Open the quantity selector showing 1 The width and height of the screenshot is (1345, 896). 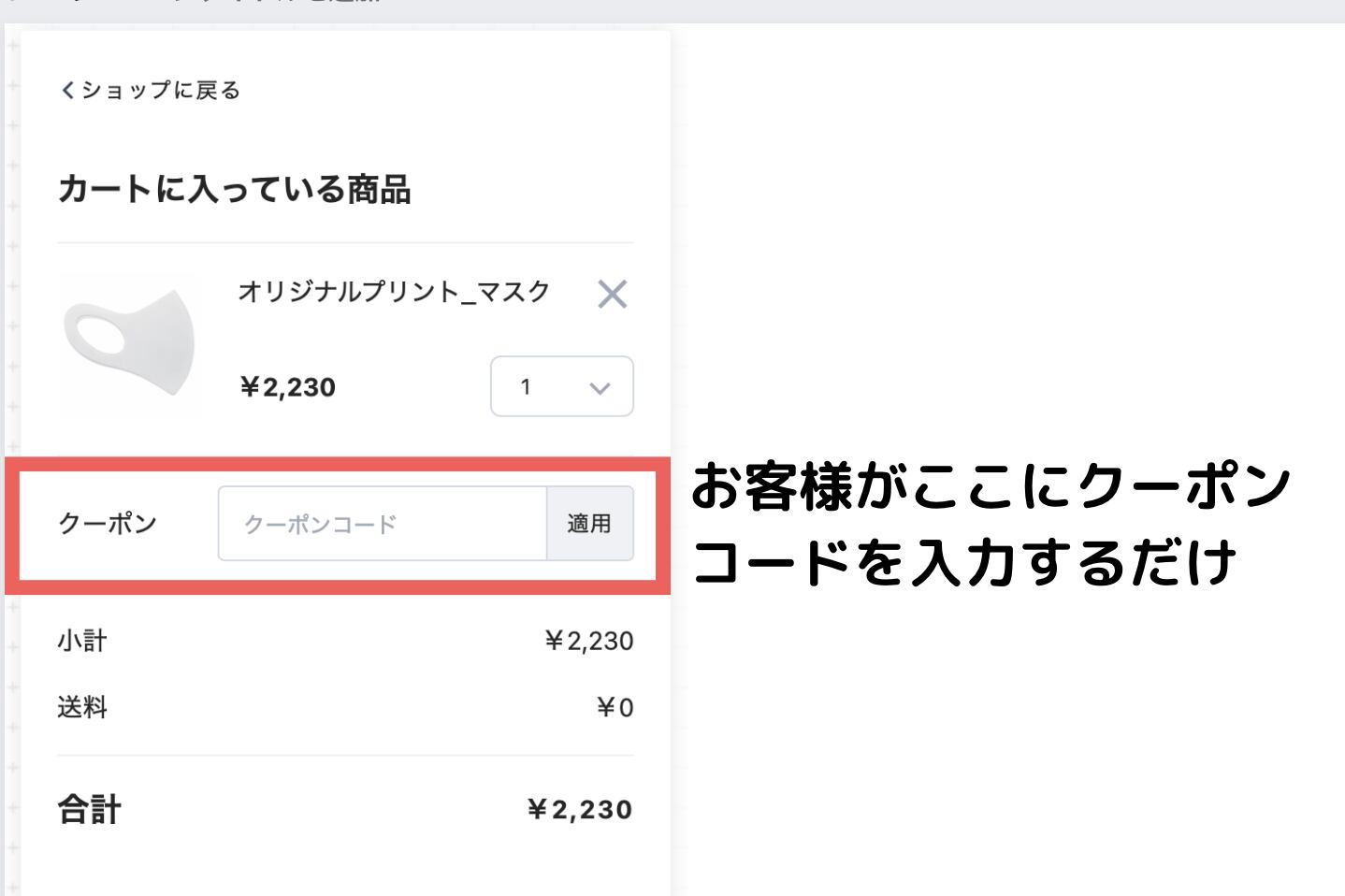point(561,386)
